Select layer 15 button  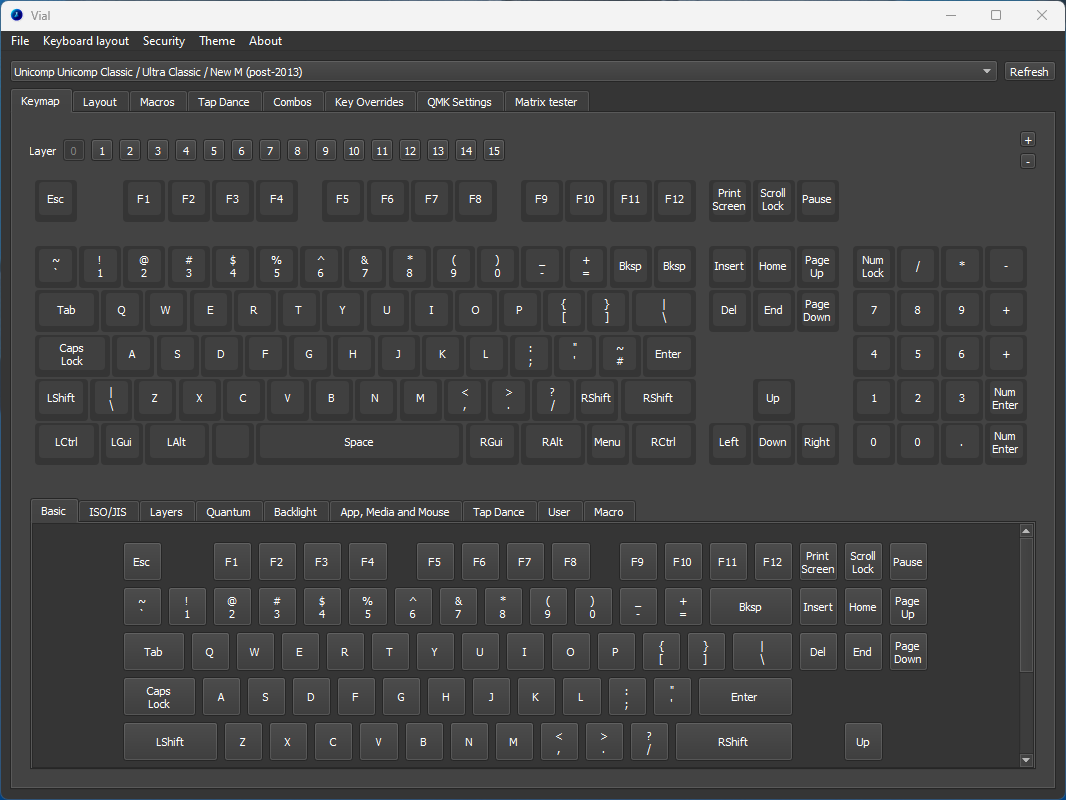click(494, 151)
